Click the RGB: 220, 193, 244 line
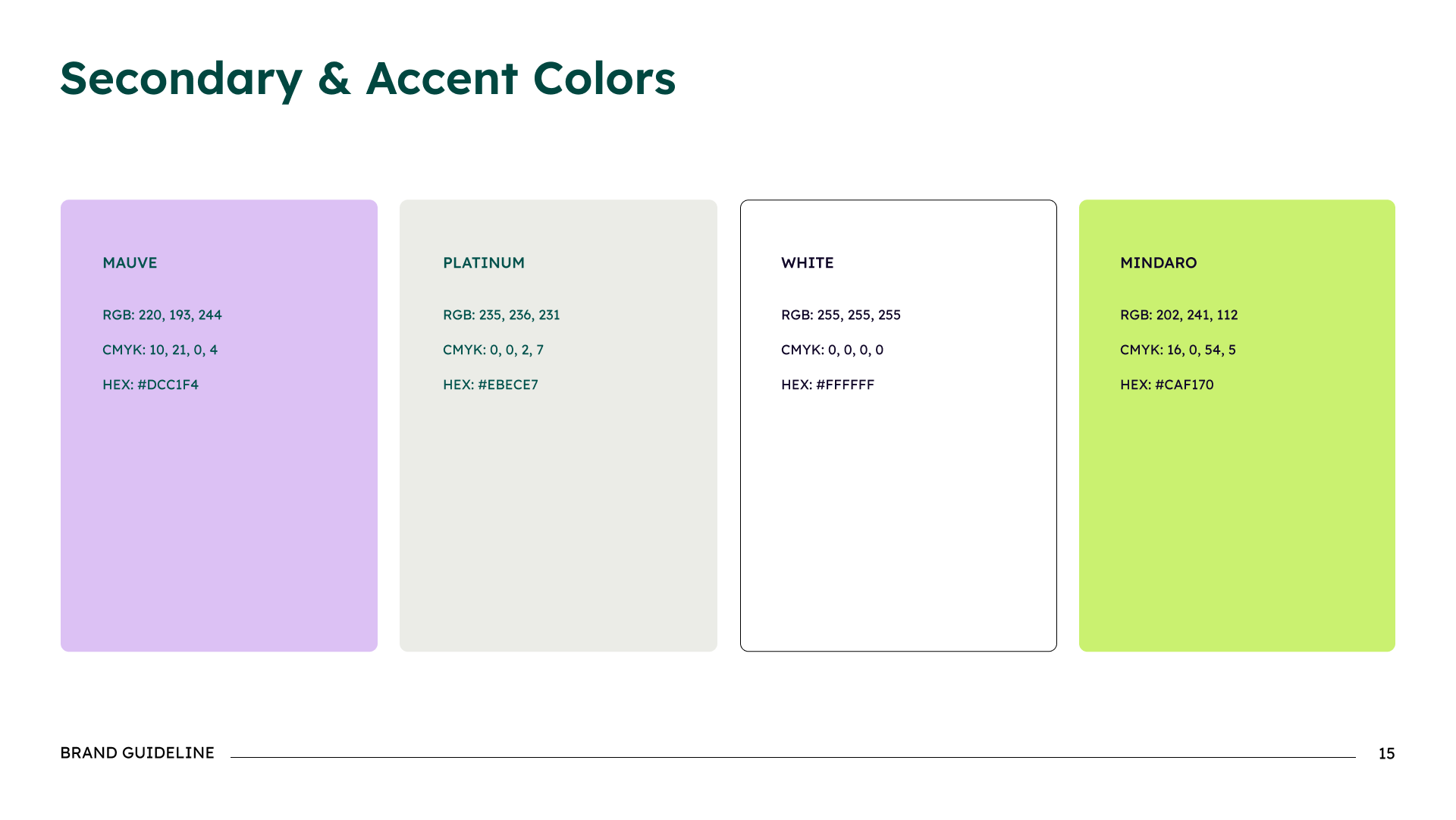The image size is (1456, 820). [x=162, y=315]
